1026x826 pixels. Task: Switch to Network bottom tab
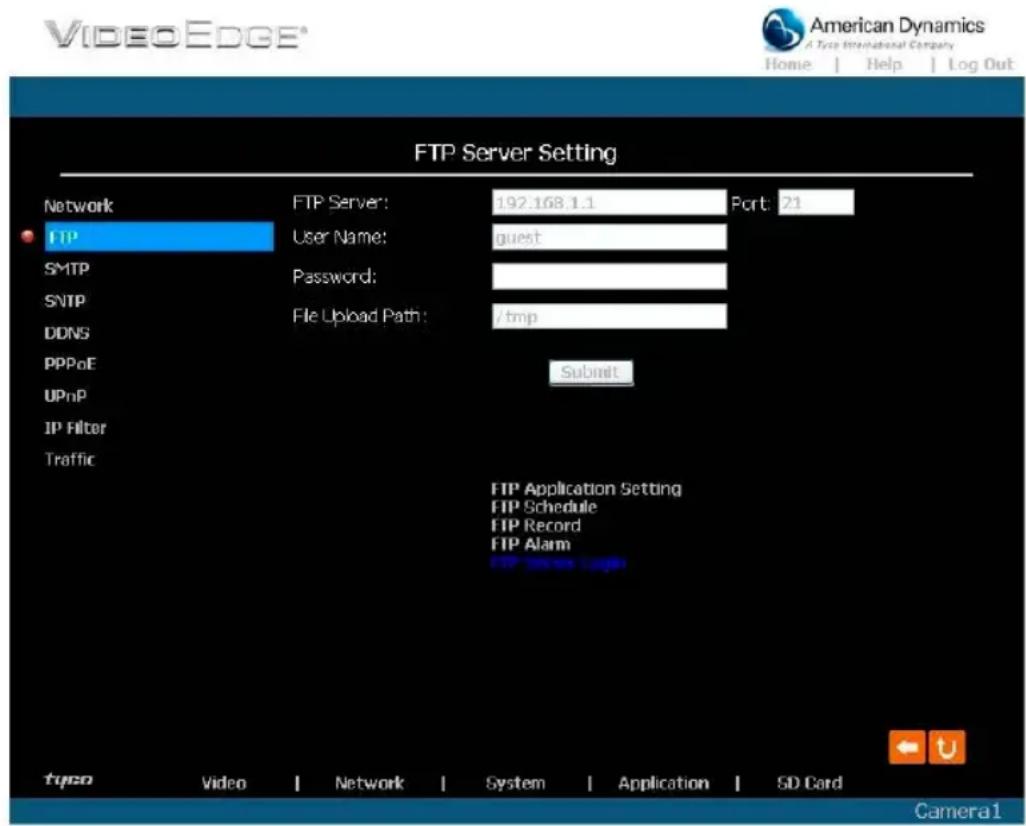click(369, 783)
